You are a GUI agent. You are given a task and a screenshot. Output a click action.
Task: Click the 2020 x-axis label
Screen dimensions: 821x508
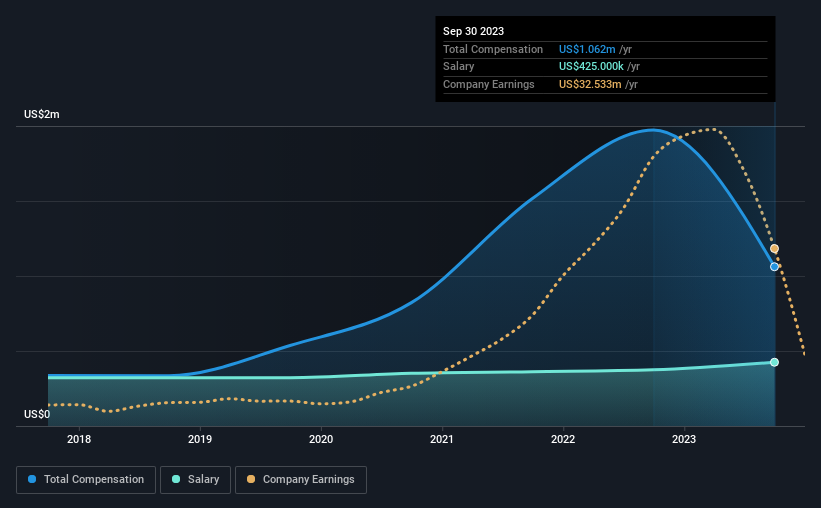pos(321,439)
